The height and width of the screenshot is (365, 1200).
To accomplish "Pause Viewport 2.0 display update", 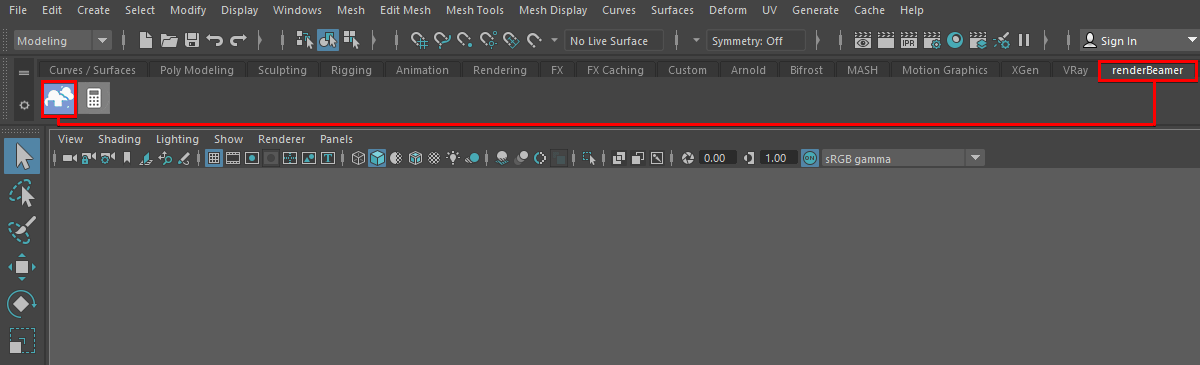I will click(1024, 41).
